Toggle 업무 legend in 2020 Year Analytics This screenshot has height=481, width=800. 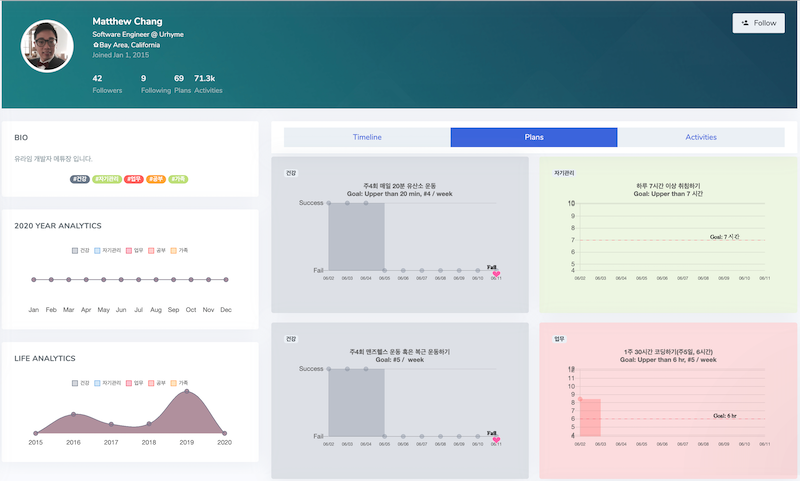[x=135, y=250]
